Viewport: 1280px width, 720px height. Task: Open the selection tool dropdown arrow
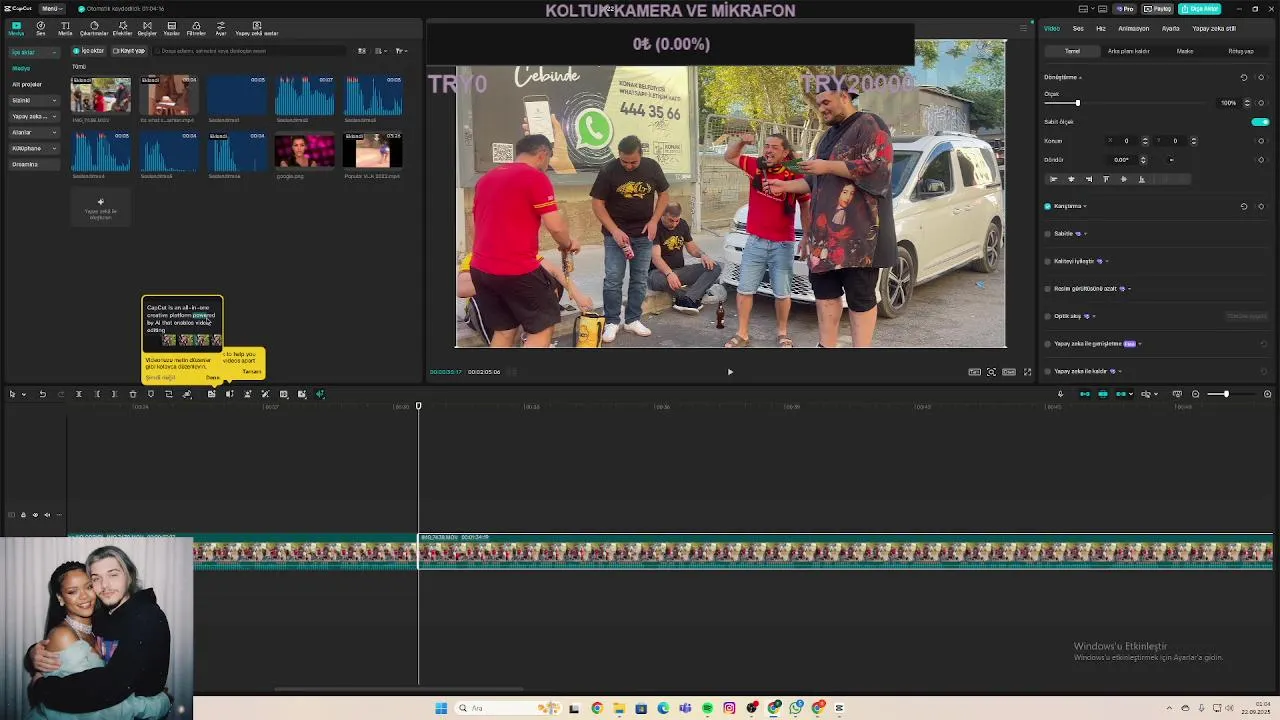point(23,394)
